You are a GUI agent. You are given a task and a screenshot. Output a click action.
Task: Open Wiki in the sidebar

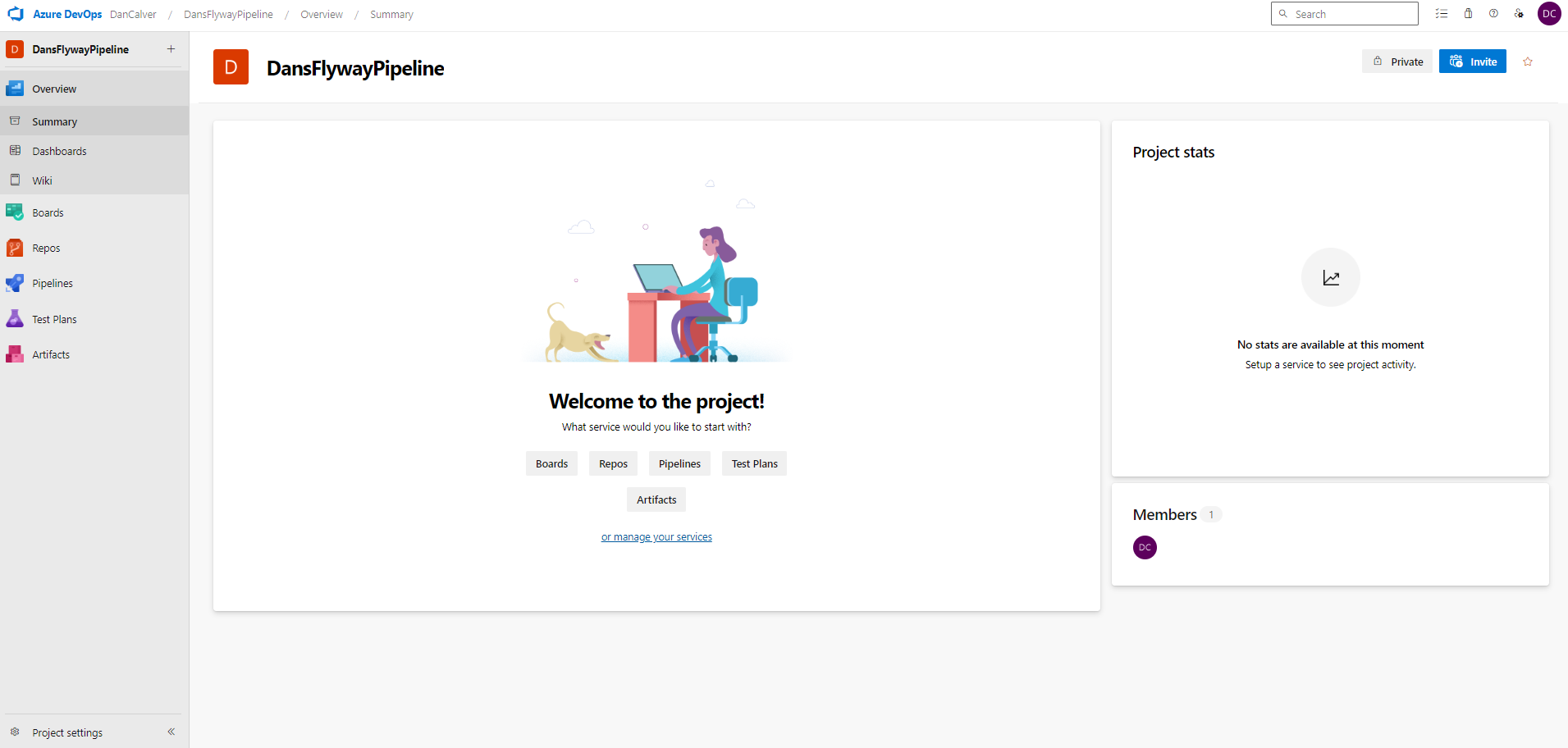[94, 180]
